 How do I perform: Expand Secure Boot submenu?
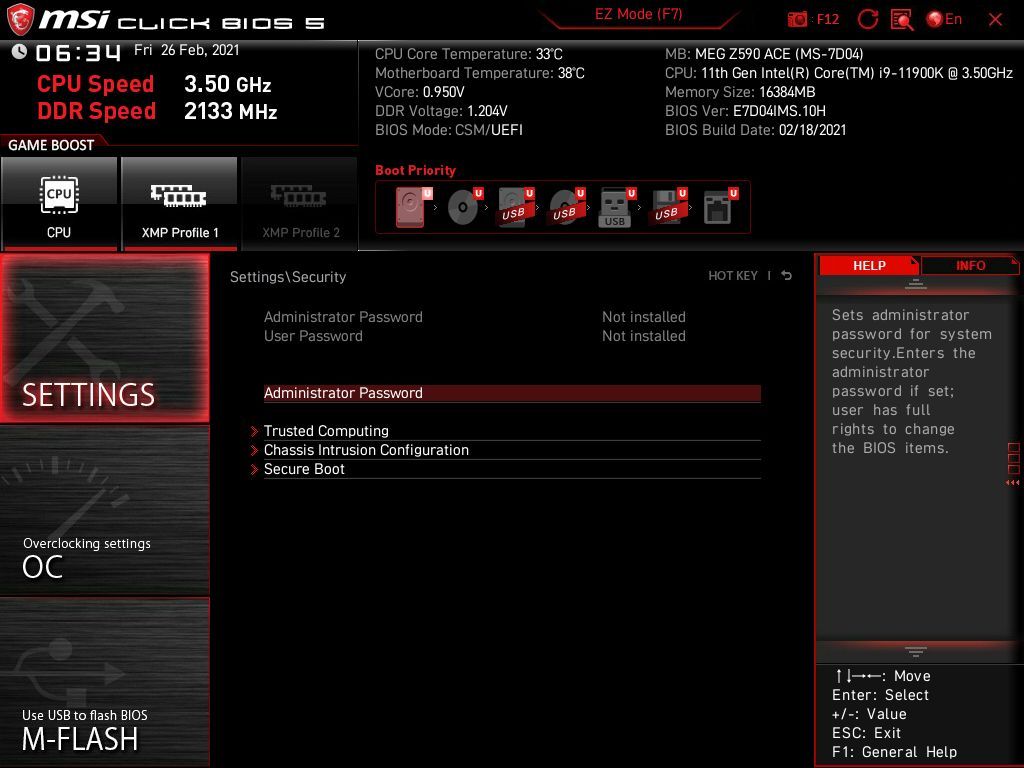[x=512, y=469]
